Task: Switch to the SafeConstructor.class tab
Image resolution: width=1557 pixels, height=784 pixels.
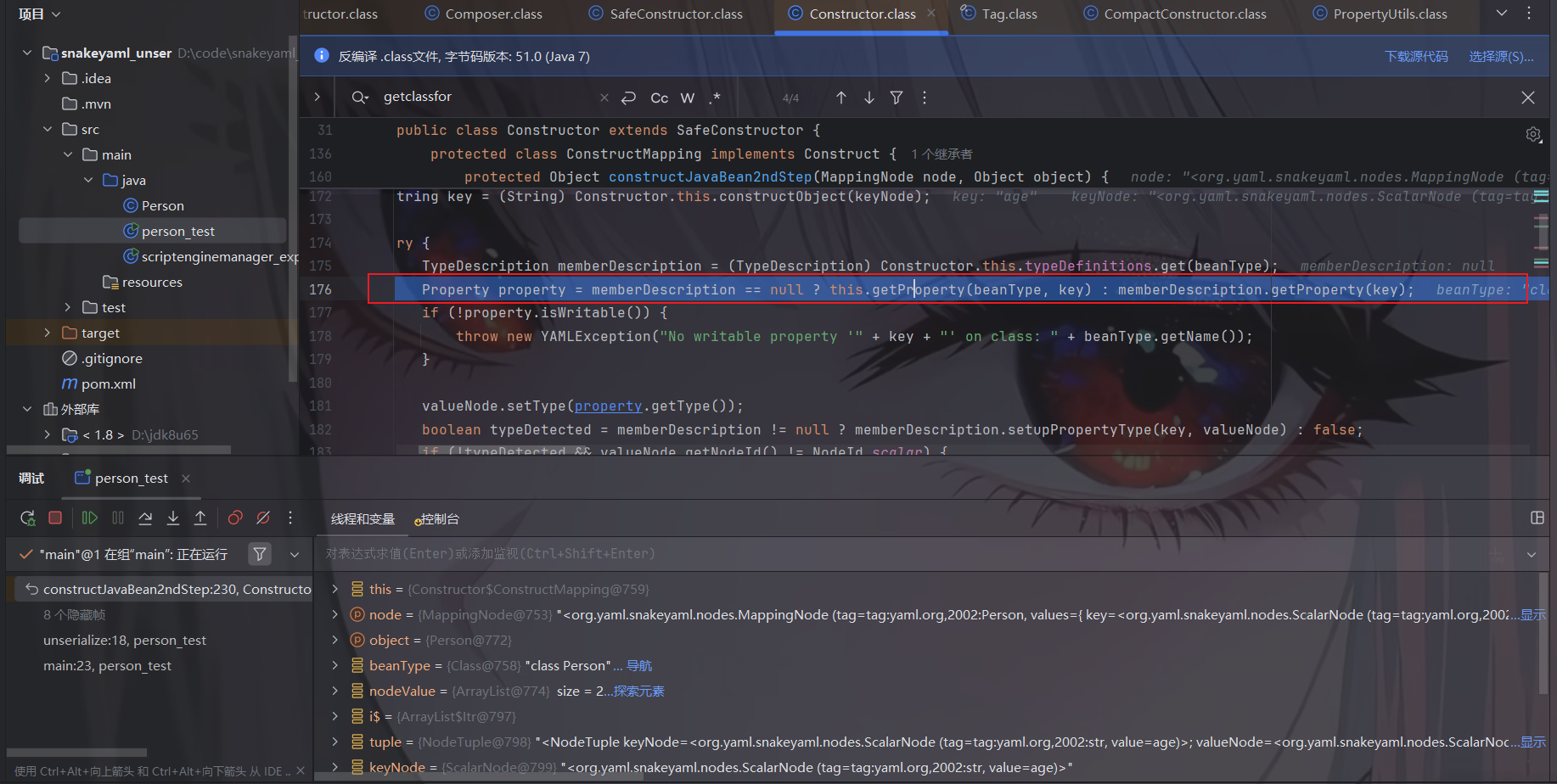Action: pos(666,14)
